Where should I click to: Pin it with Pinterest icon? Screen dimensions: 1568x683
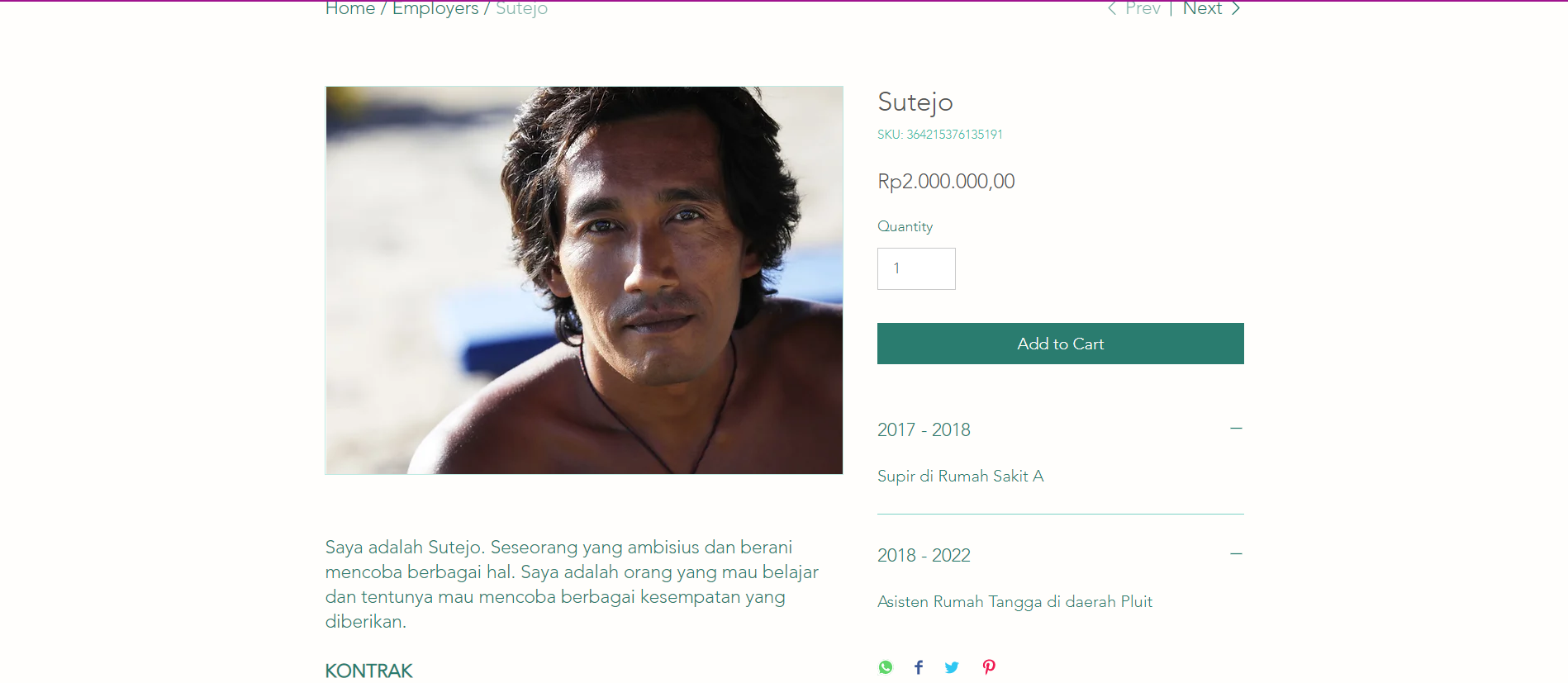989,667
